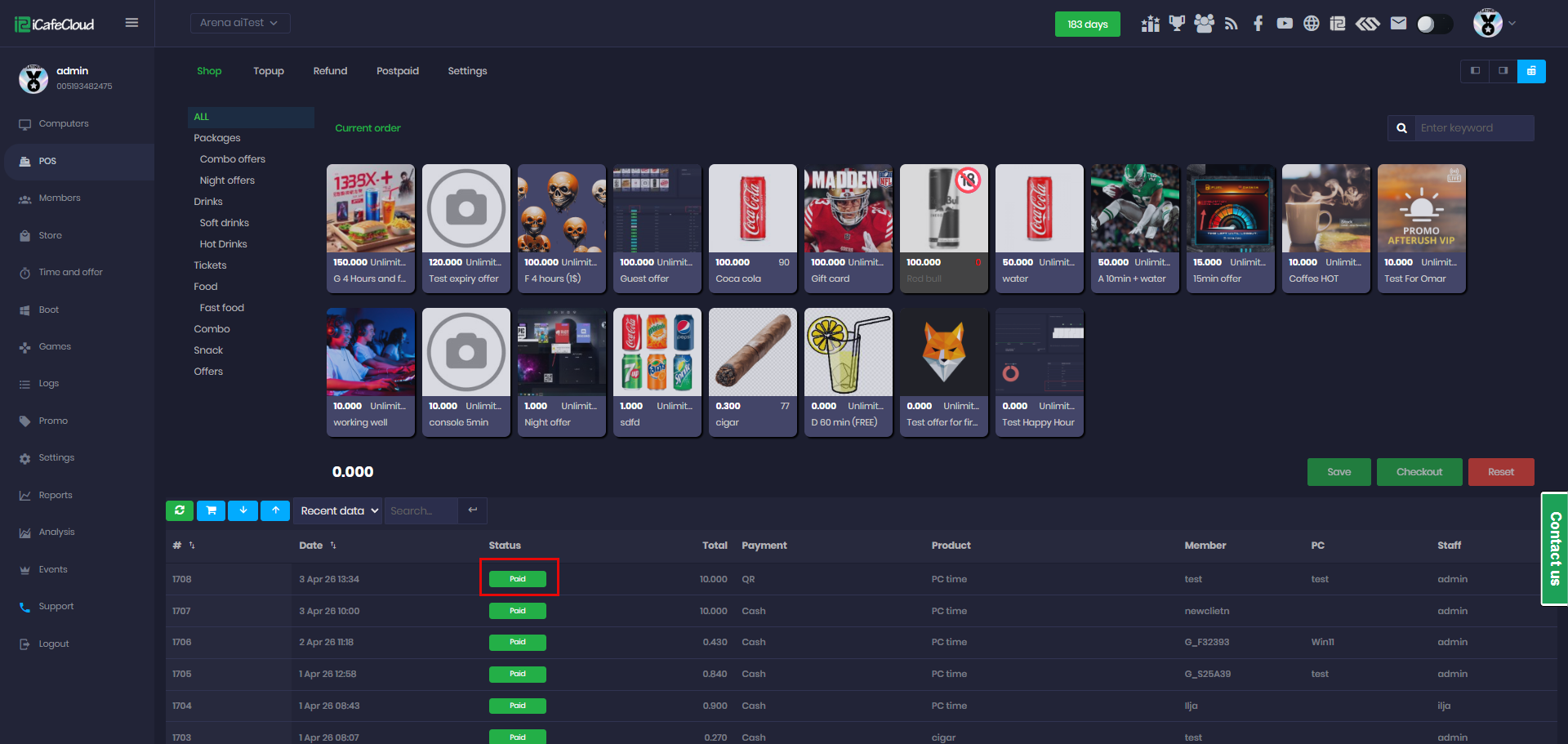Go to Reports in the sidebar
1568x744 pixels.
56,496
